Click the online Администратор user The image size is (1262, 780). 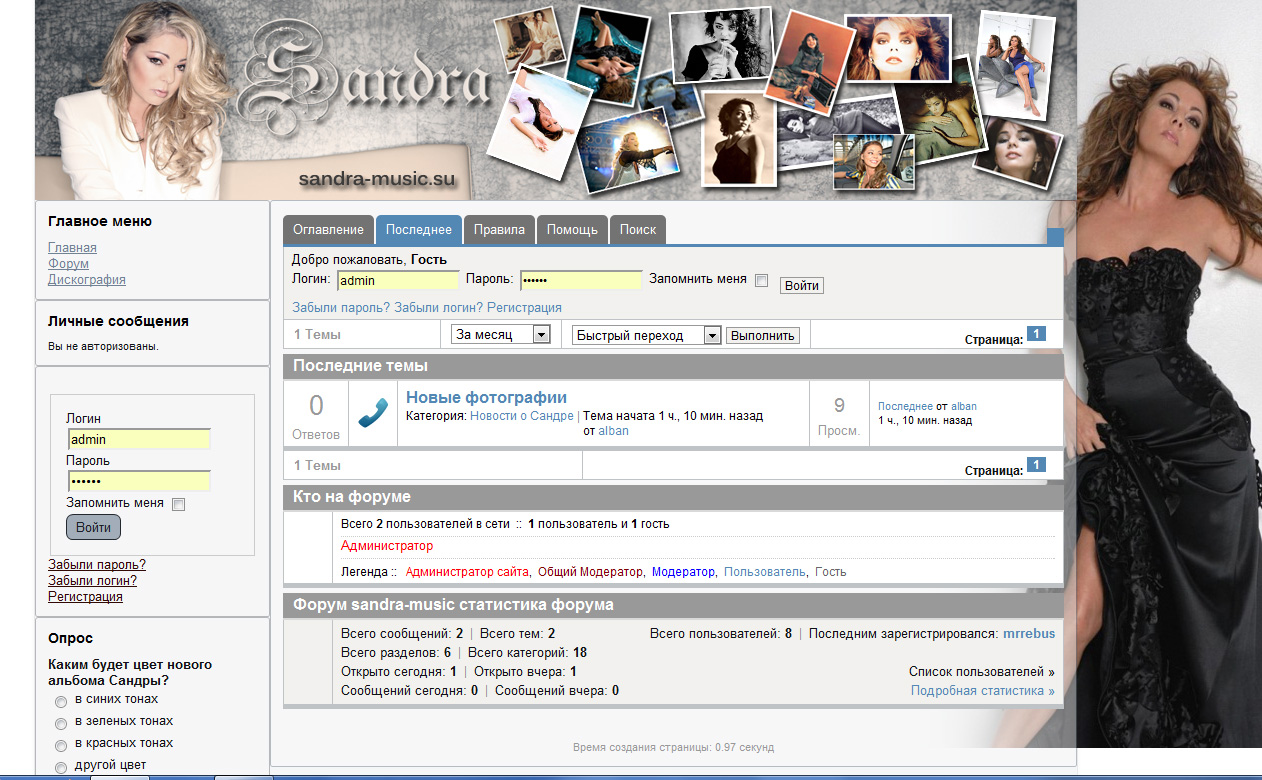387,546
